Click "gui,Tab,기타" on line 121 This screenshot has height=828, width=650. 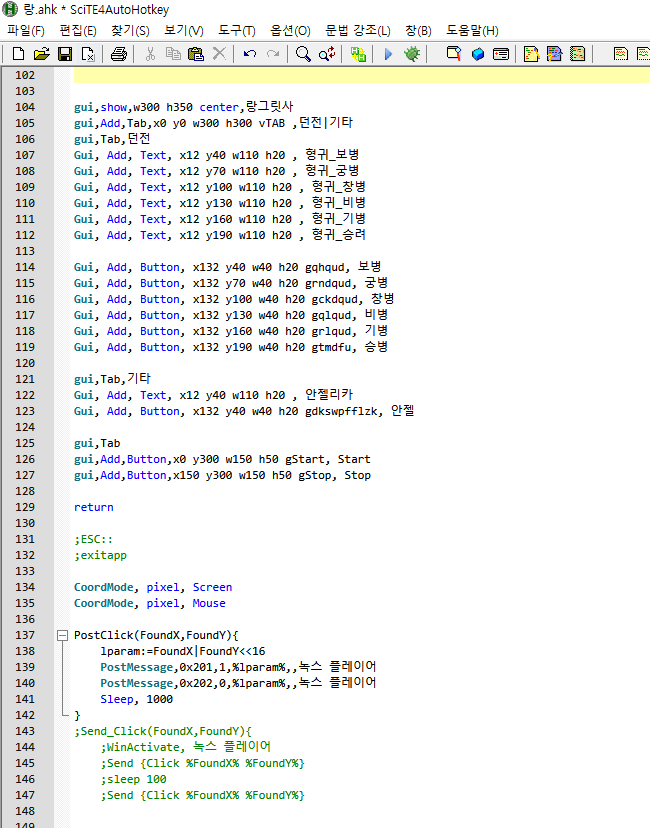click(x=112, y=379)
